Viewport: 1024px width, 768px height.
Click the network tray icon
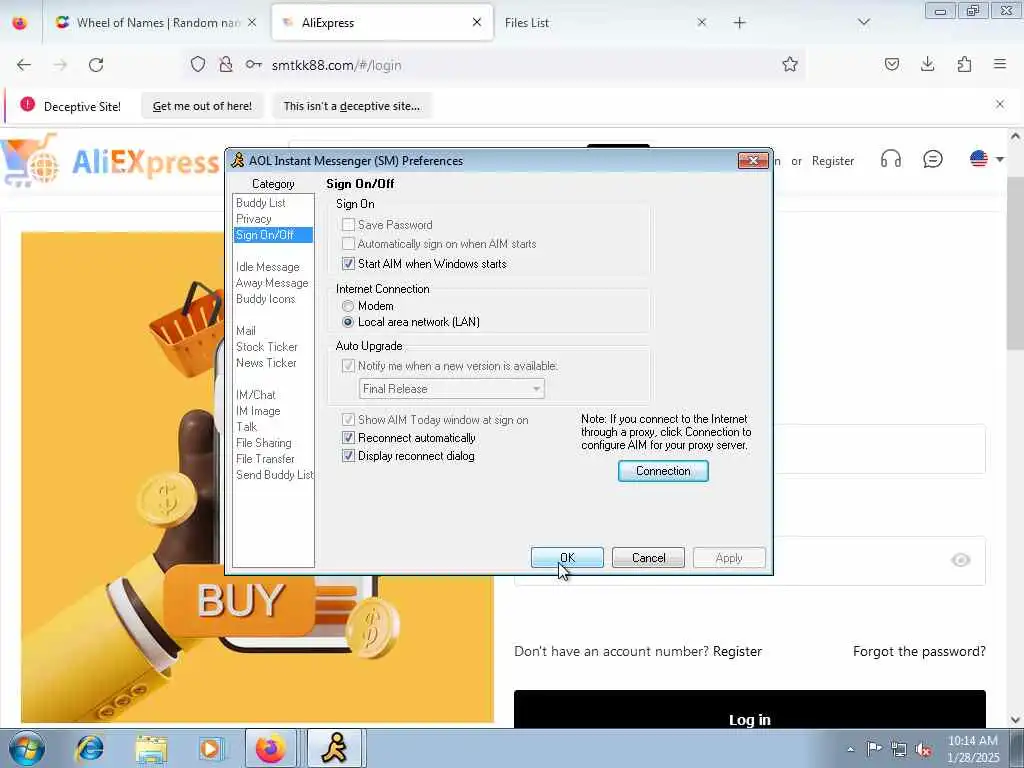899,749
